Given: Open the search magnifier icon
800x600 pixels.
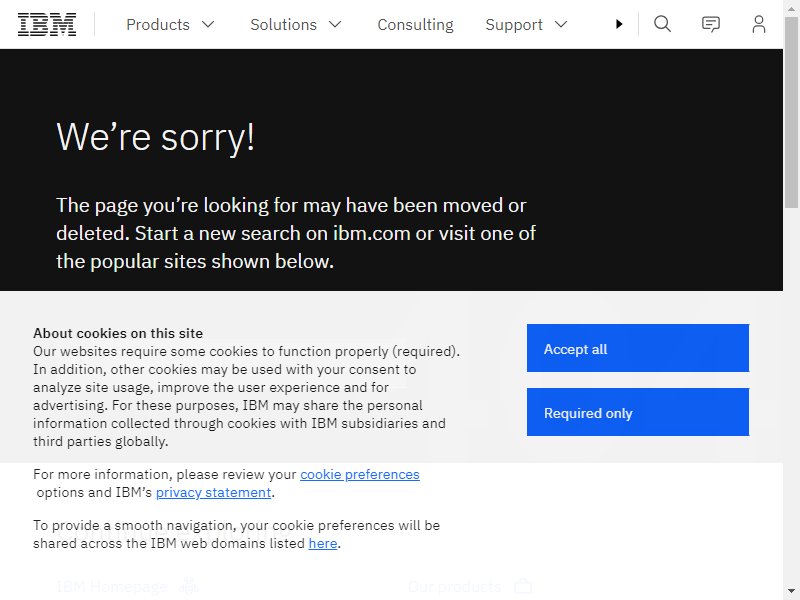Looking at the screenshot, I should point(662,24).
